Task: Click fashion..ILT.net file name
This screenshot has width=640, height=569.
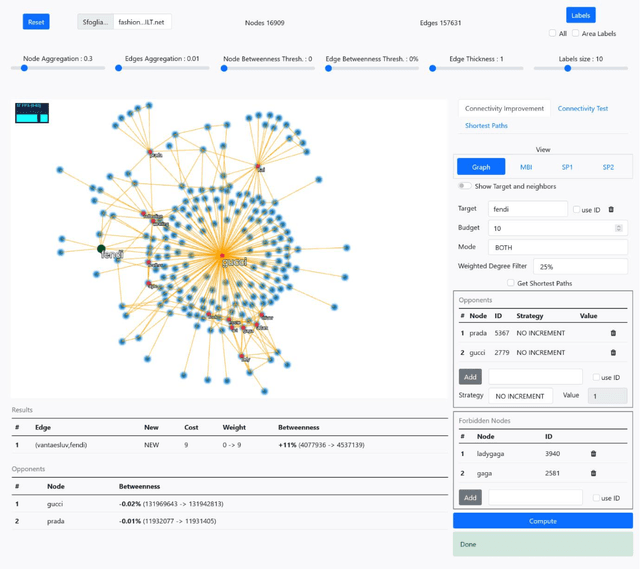Action: pyautogui.click(x=141, y=22)
